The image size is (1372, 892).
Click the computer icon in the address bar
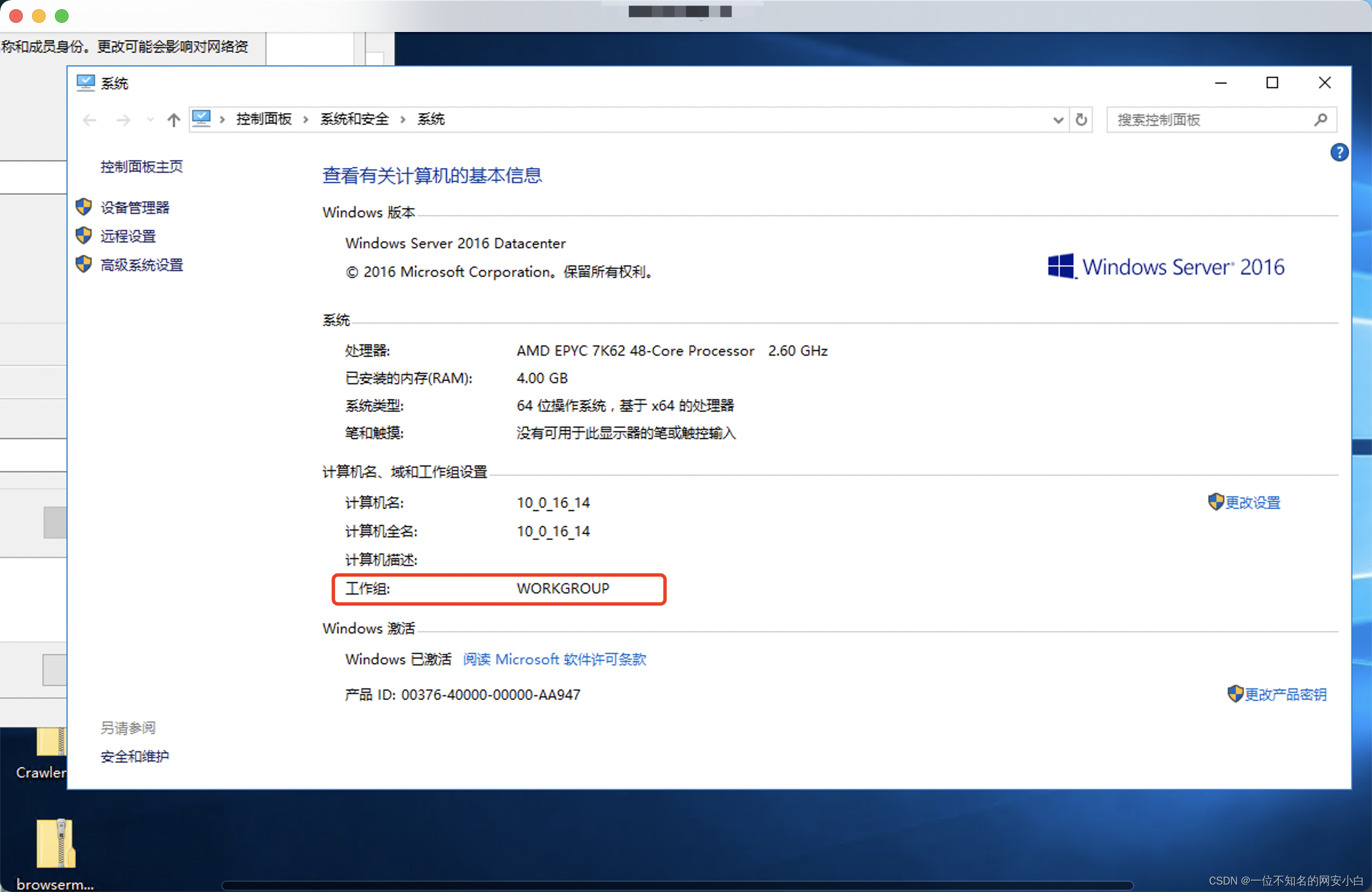pos(202,118)
